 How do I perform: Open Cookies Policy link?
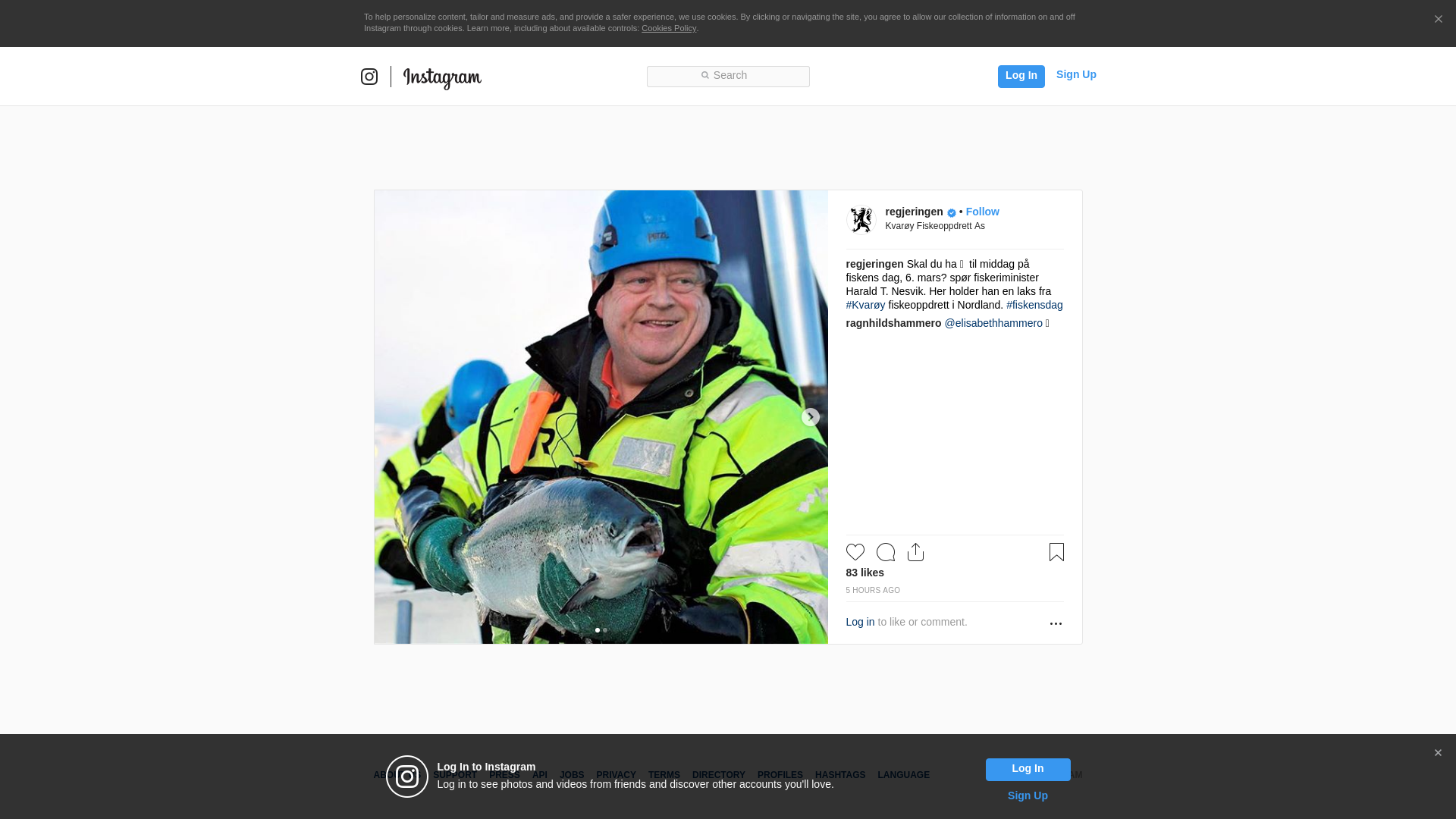click(668, 28)
